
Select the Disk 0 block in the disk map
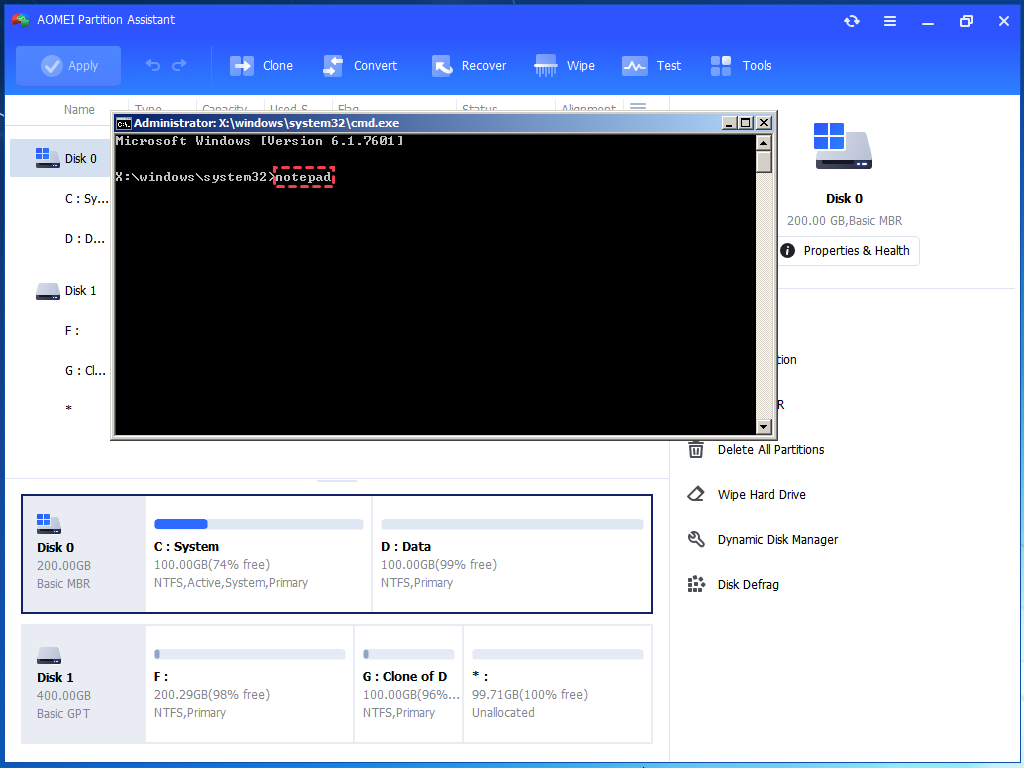click(84, 554)
